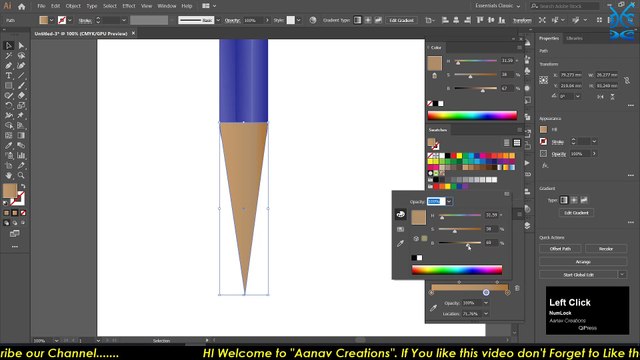
Task: Select the Mesh tool
Action: 9,136
